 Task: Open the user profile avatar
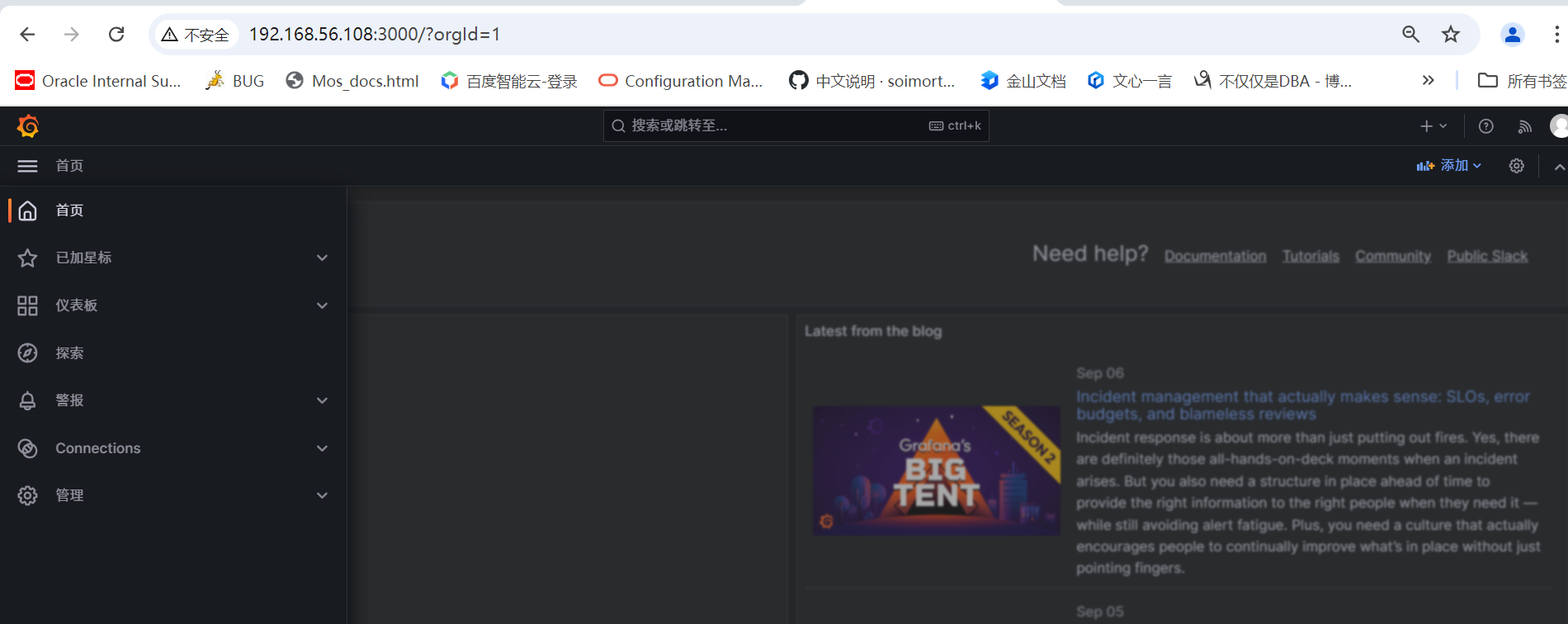pos(1559,126)
